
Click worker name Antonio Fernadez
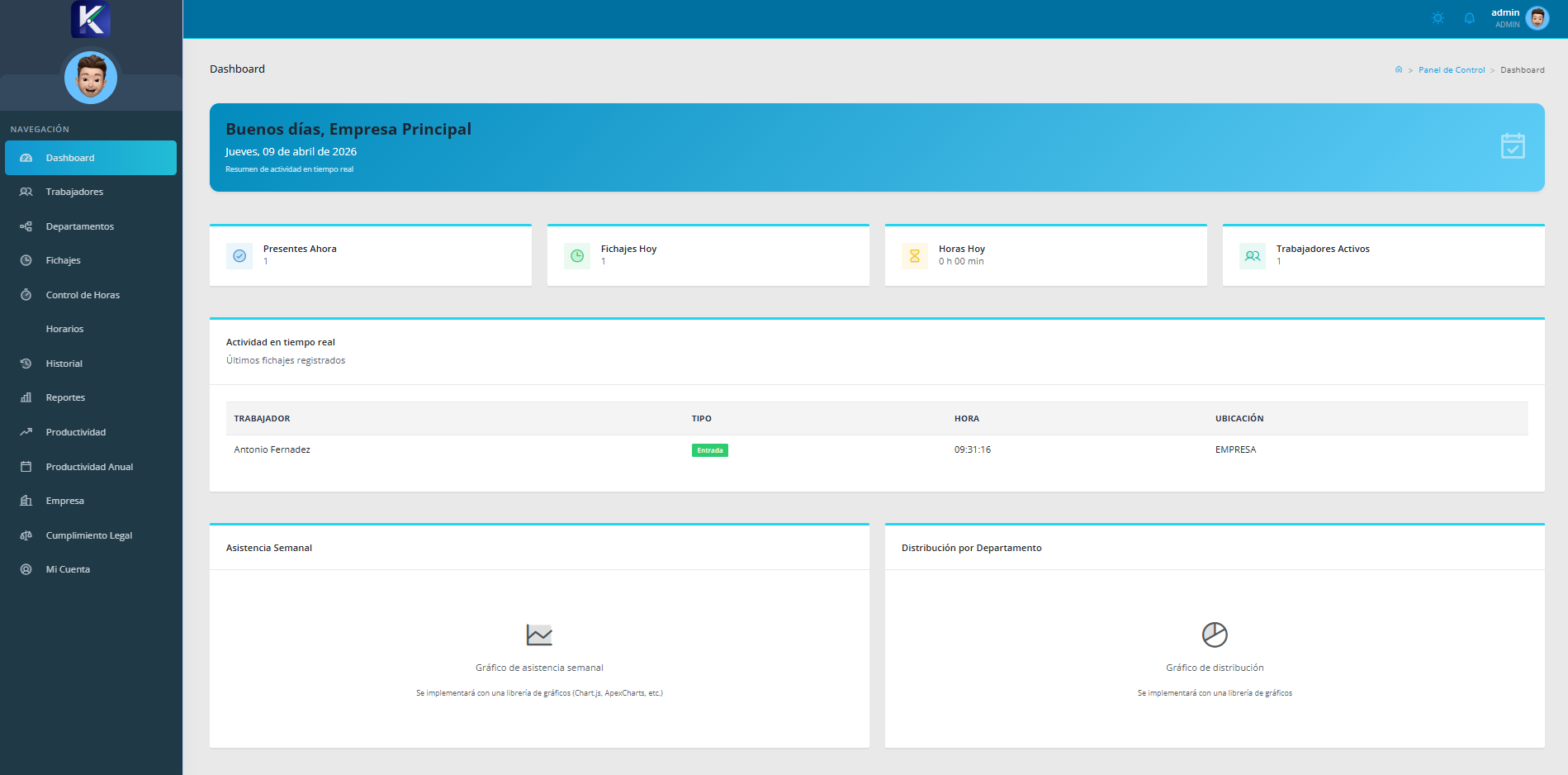point(272,449)
